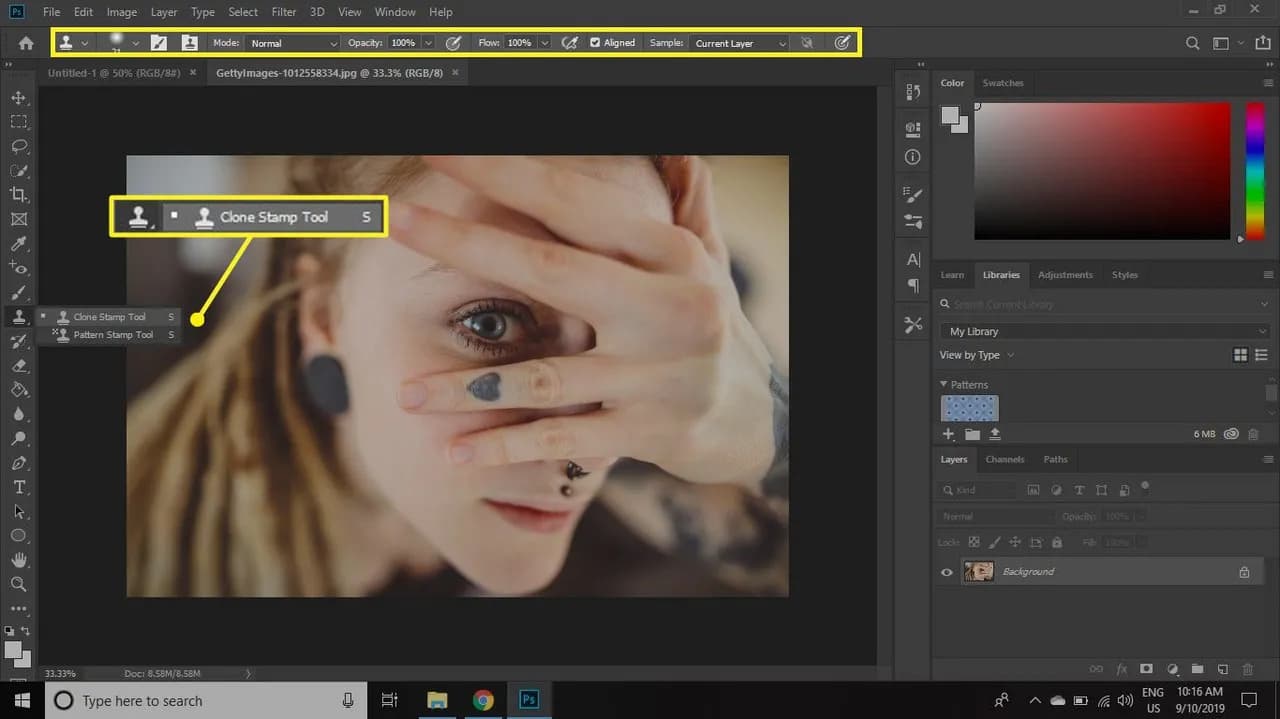Switch to the Channels tab

(1005, 459)
